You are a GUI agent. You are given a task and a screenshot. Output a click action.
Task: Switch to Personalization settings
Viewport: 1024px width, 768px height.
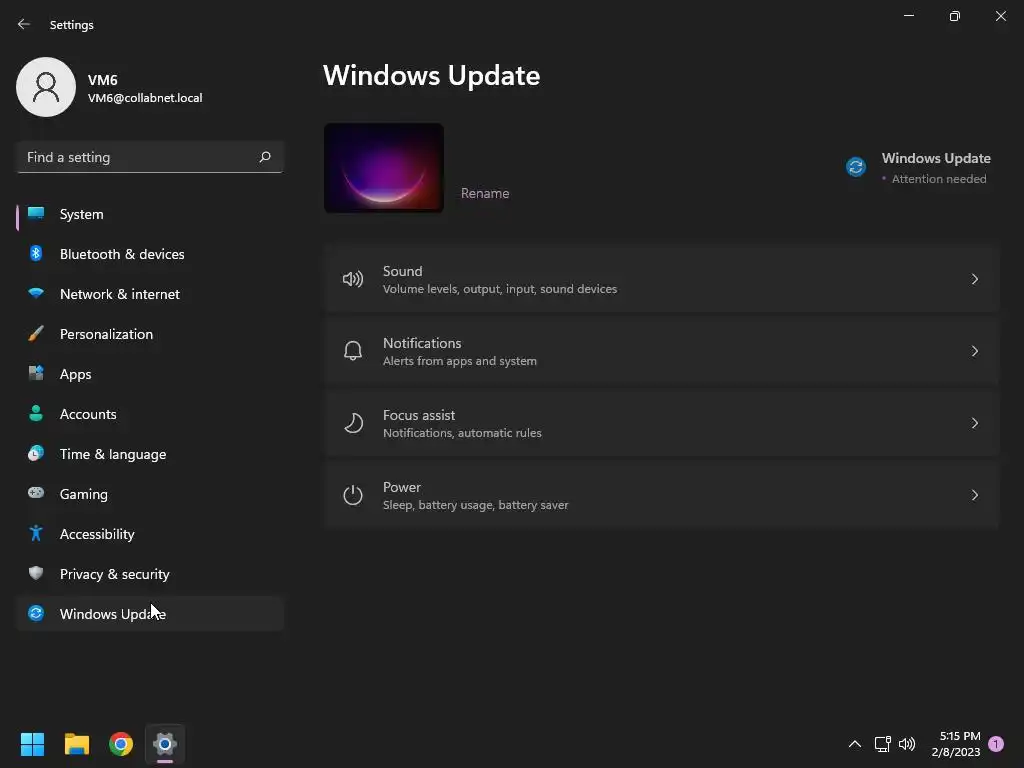point(150,334)
